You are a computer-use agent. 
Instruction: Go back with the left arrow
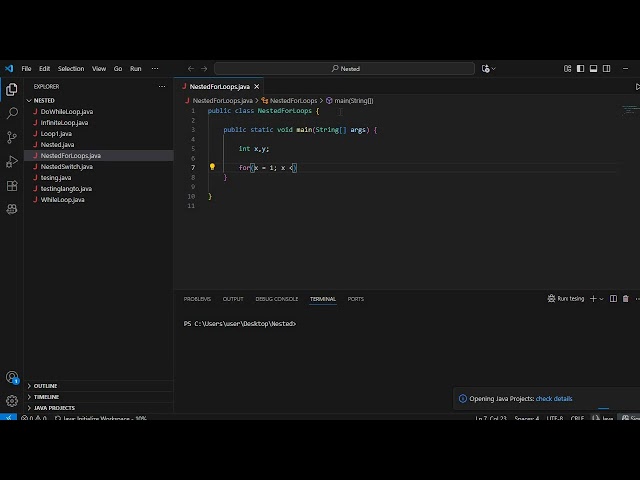point(191,69)
